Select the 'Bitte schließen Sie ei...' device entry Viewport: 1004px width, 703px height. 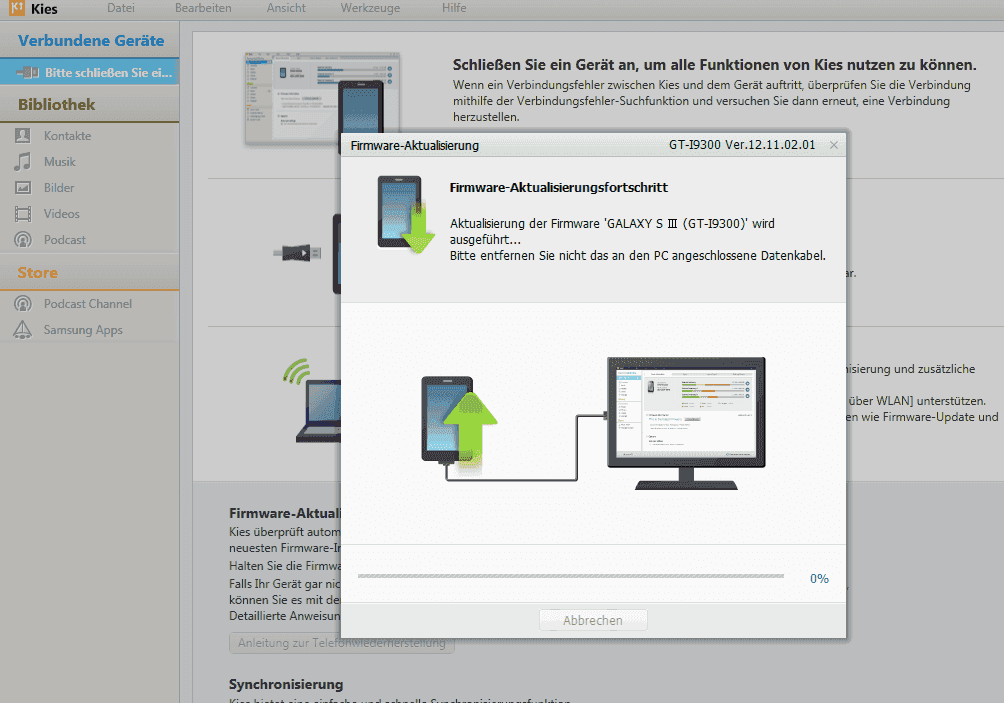click(90, 72)
